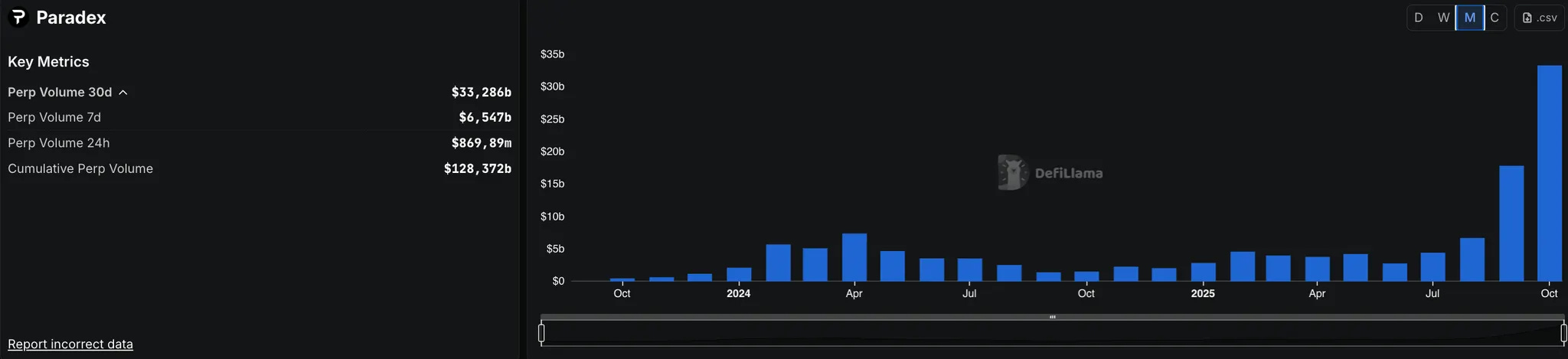This screenshot has width=1568, height=359.
Task: Click the $35b y-axis label
Action: (x=552, y=54)
